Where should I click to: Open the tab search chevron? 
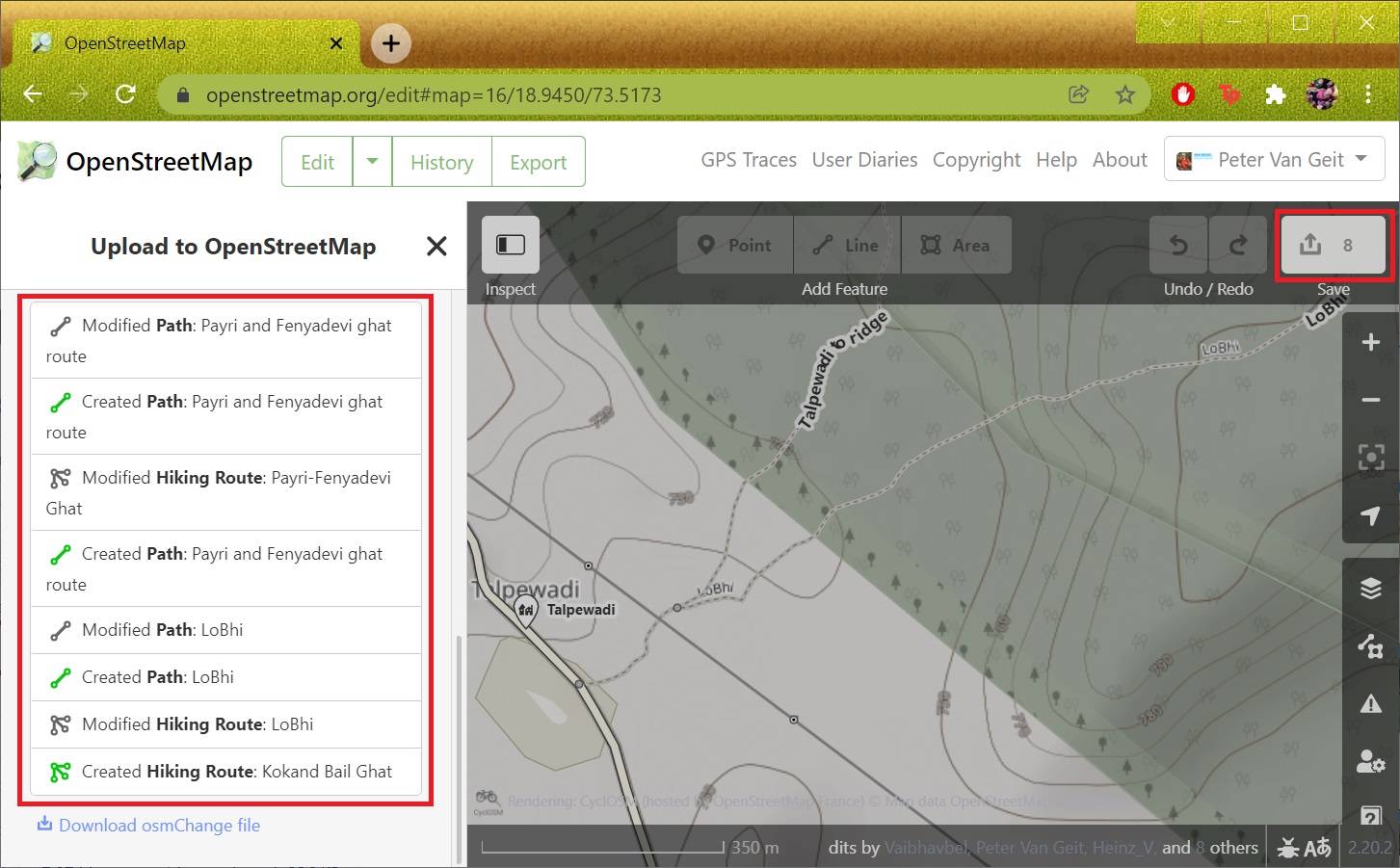pos(1167,22)
